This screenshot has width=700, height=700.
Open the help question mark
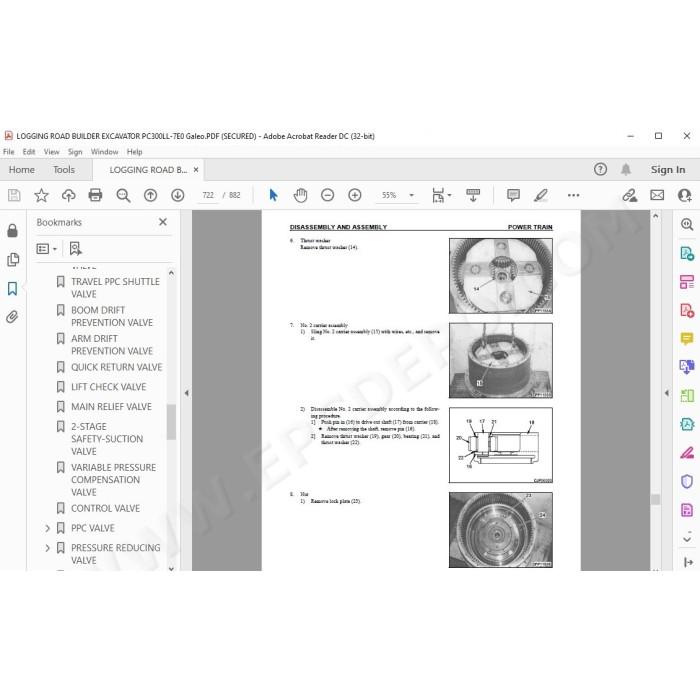[x=600, y=169]
